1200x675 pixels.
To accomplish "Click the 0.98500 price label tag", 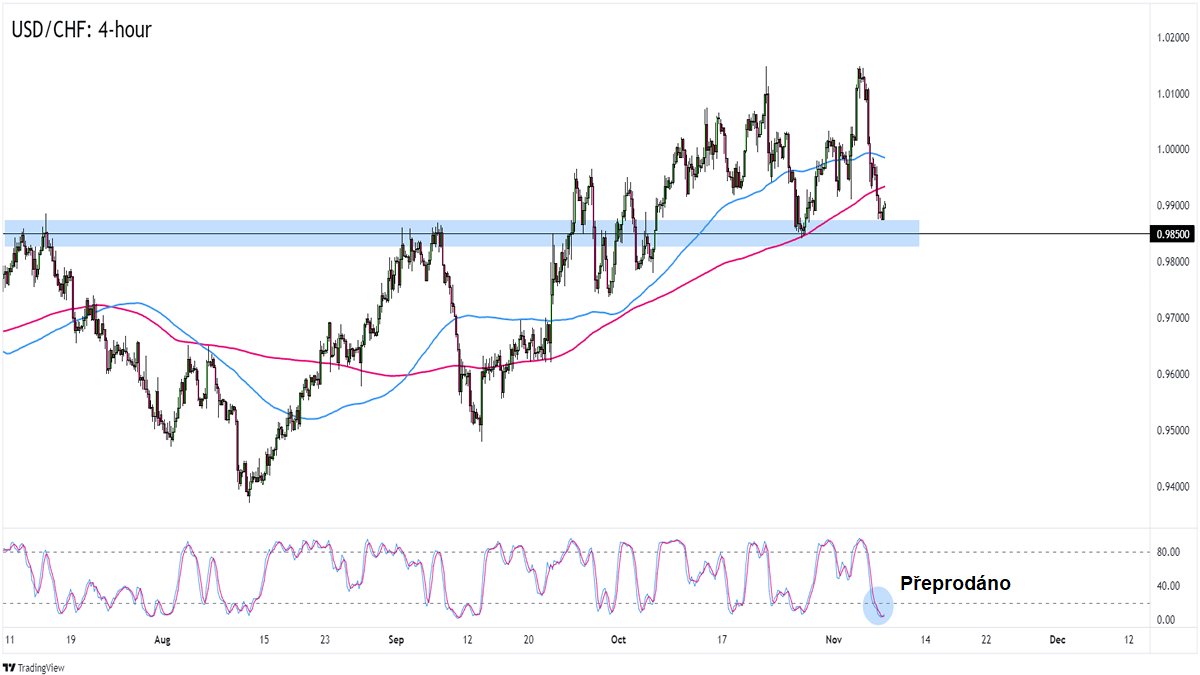I will tap(1172, 234).
